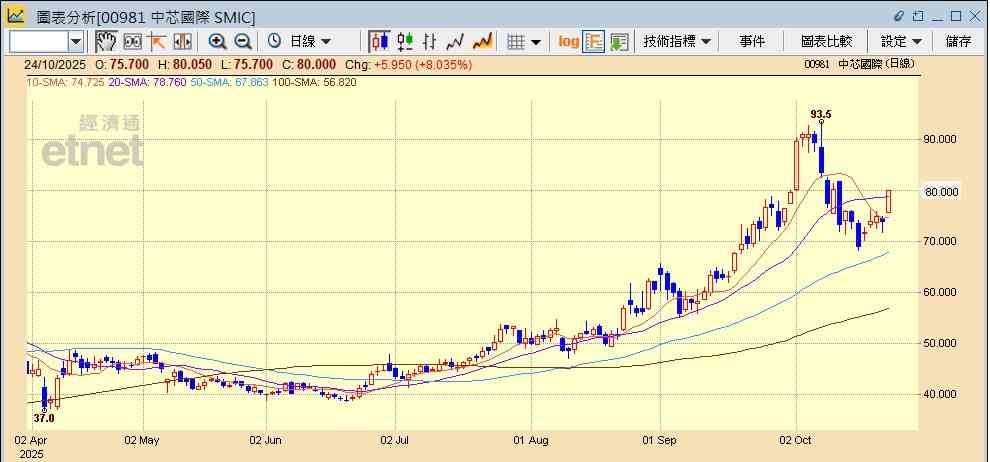Click the 事件 button

pos(752,41)
